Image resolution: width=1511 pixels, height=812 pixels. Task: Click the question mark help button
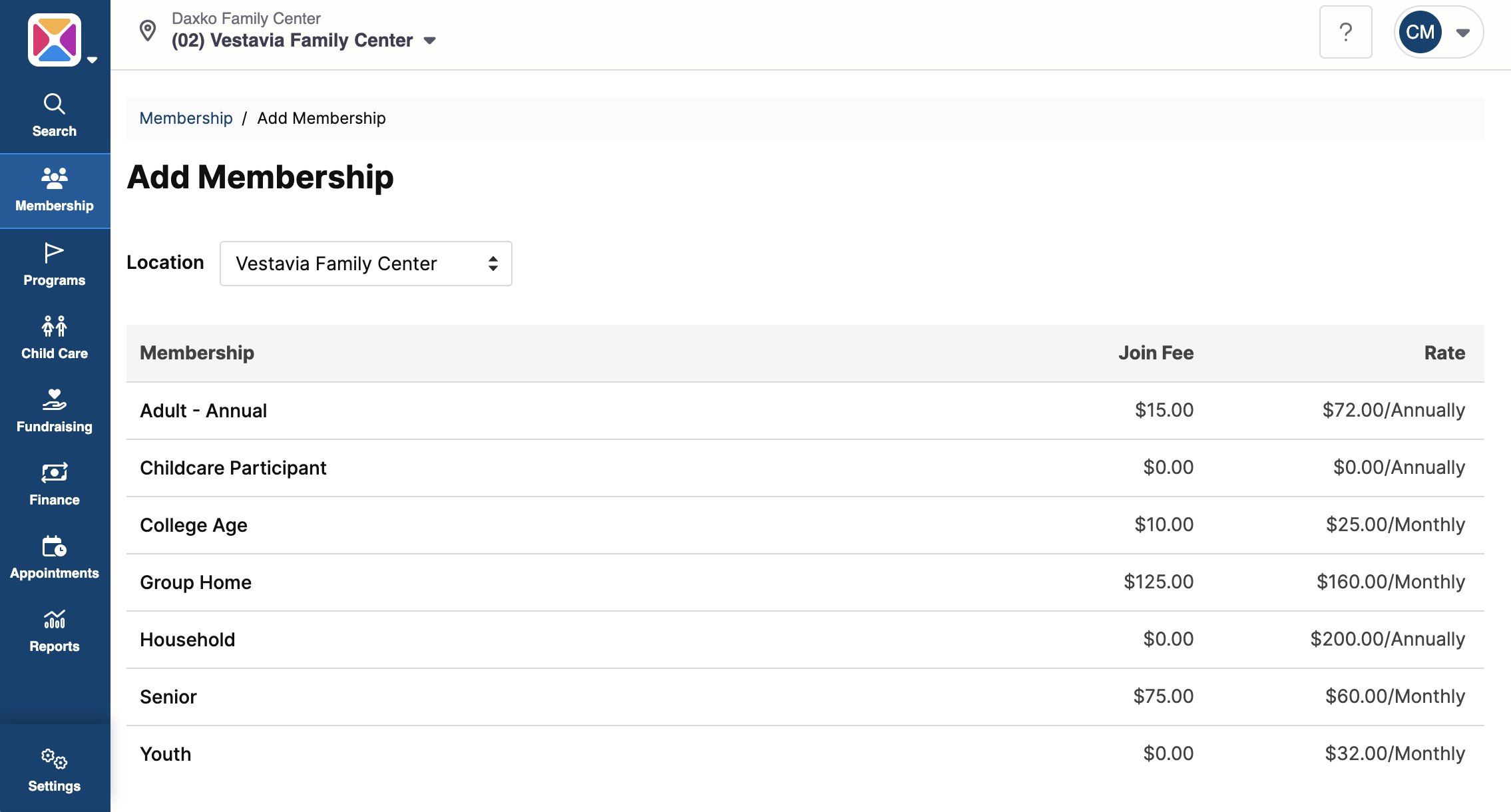[1345, 32]
